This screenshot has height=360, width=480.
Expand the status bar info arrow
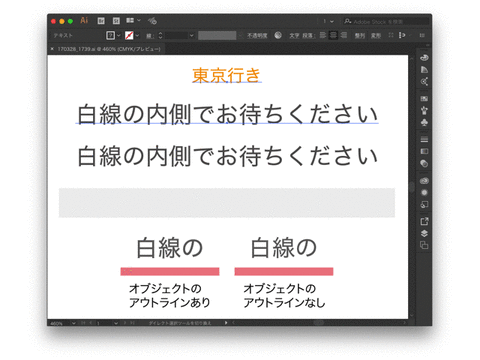click(226, 323)
